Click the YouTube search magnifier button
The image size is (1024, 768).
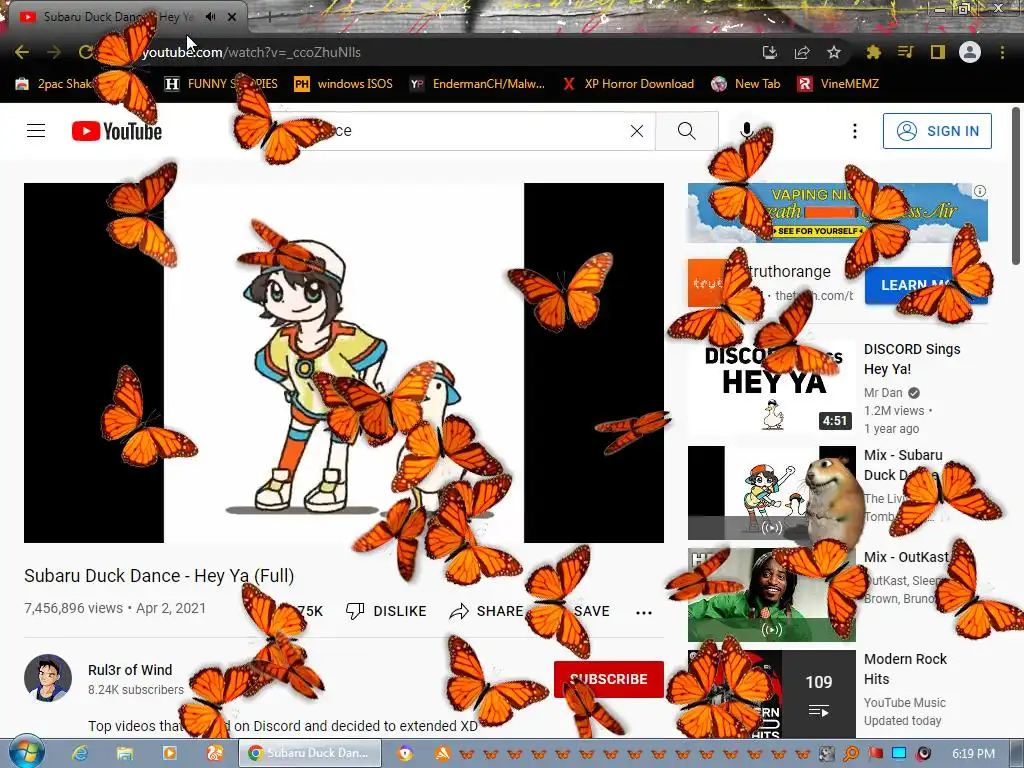pyautogui.click(x=687, y=131)
